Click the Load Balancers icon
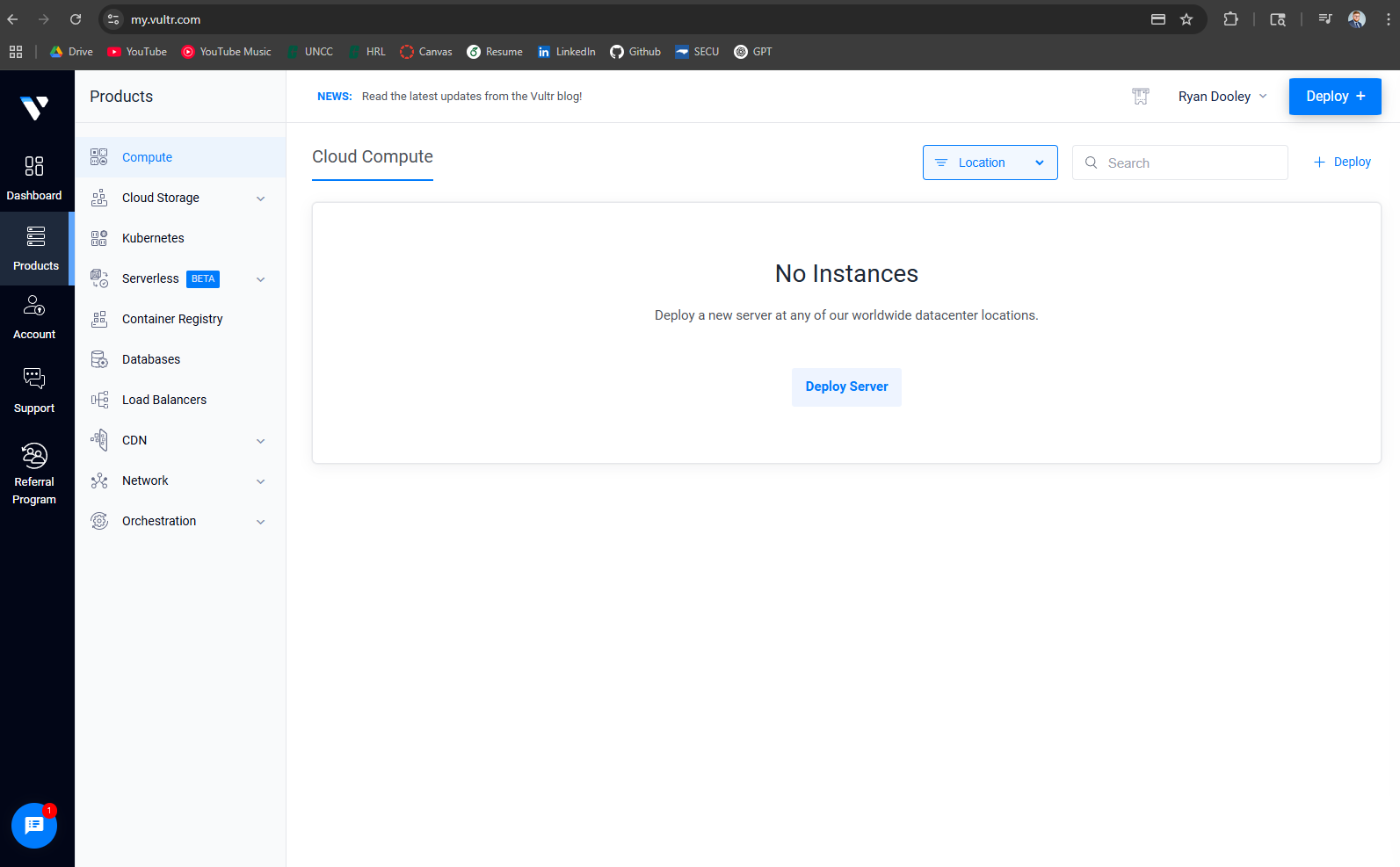The height and width of the screenshot is (867, 1400). point(99,400)
